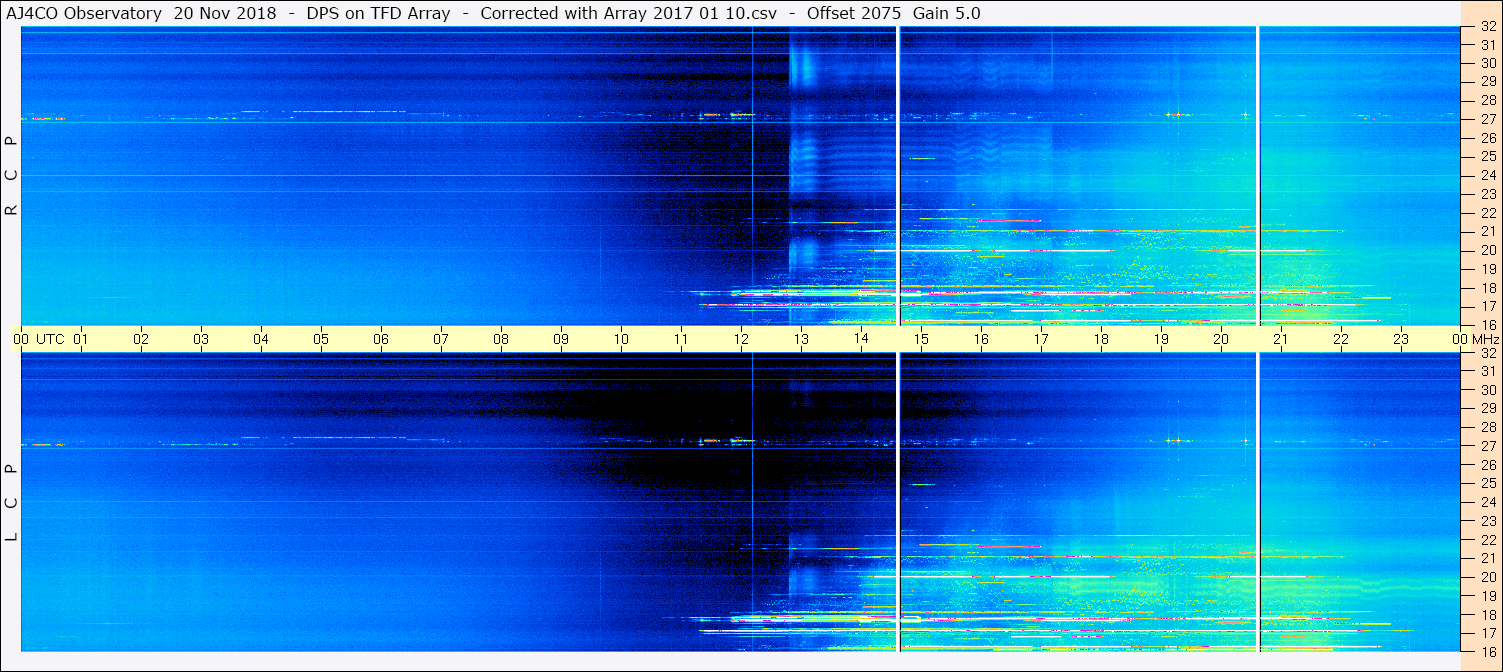The image size is (1503, 672).
Task: Click 'Corrected with Array 2017 01 10.csv' text
Action: pos(628,13)
